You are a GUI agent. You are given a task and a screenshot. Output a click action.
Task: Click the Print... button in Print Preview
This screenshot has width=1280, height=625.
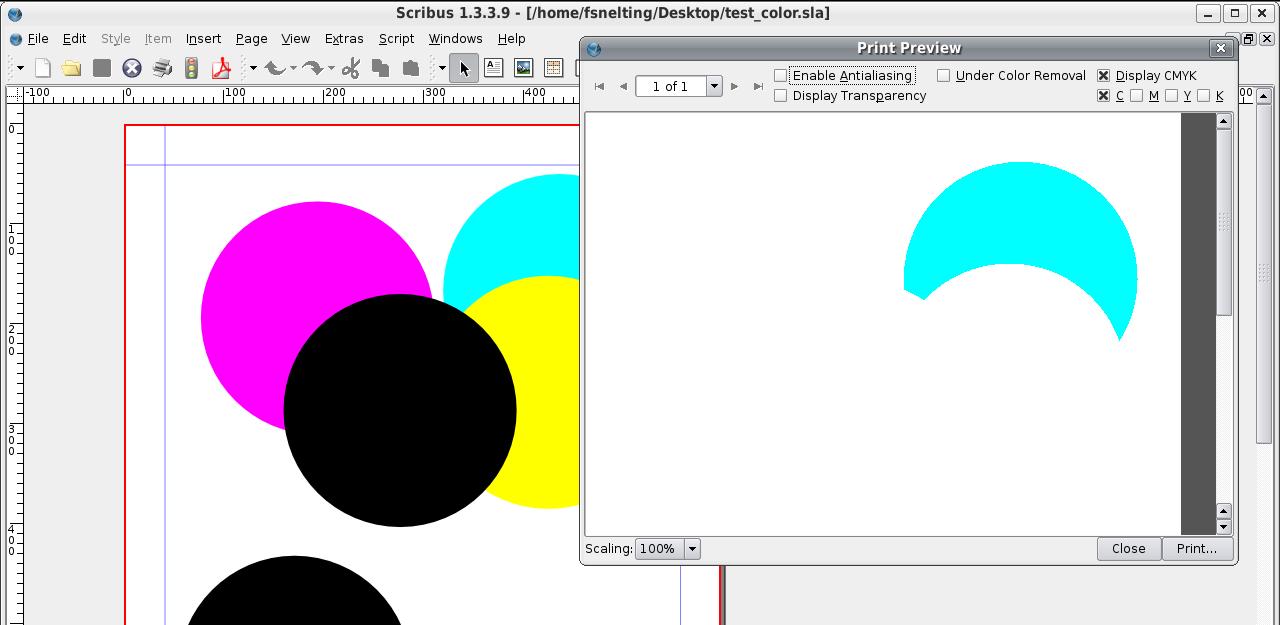pyautogui.click(x=1197, y=549)
